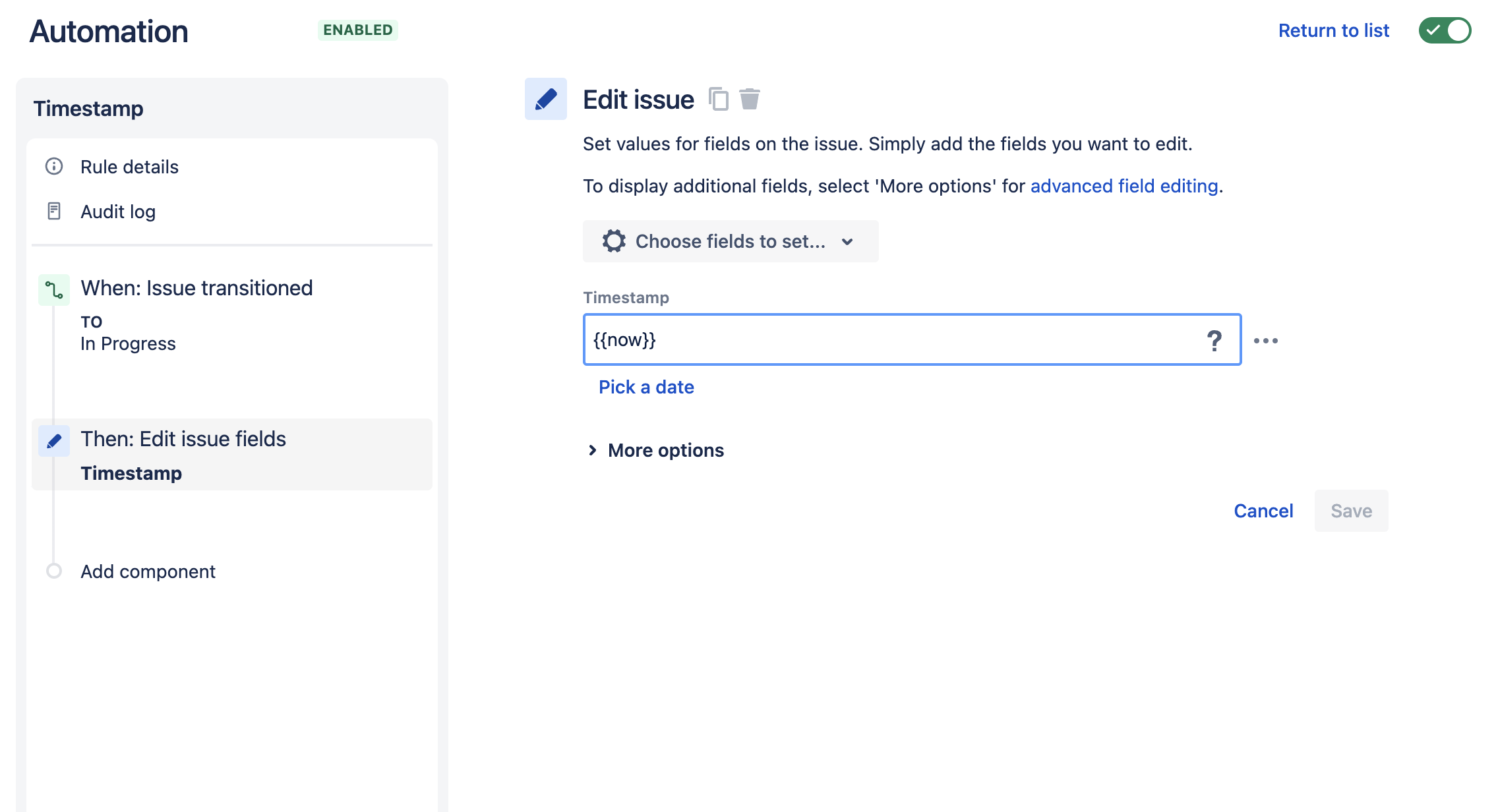The image size is (1498, 812).
Task: Click the Audit log document icon
Action: [x=54, y=211]
